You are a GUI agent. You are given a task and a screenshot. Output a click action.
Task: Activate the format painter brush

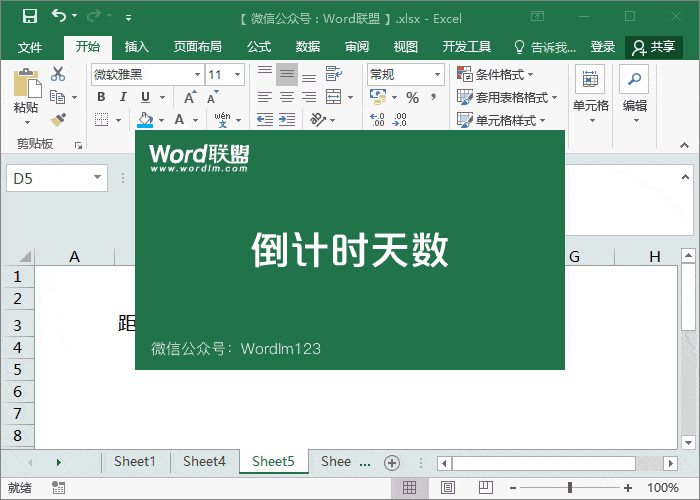[58, 119]
